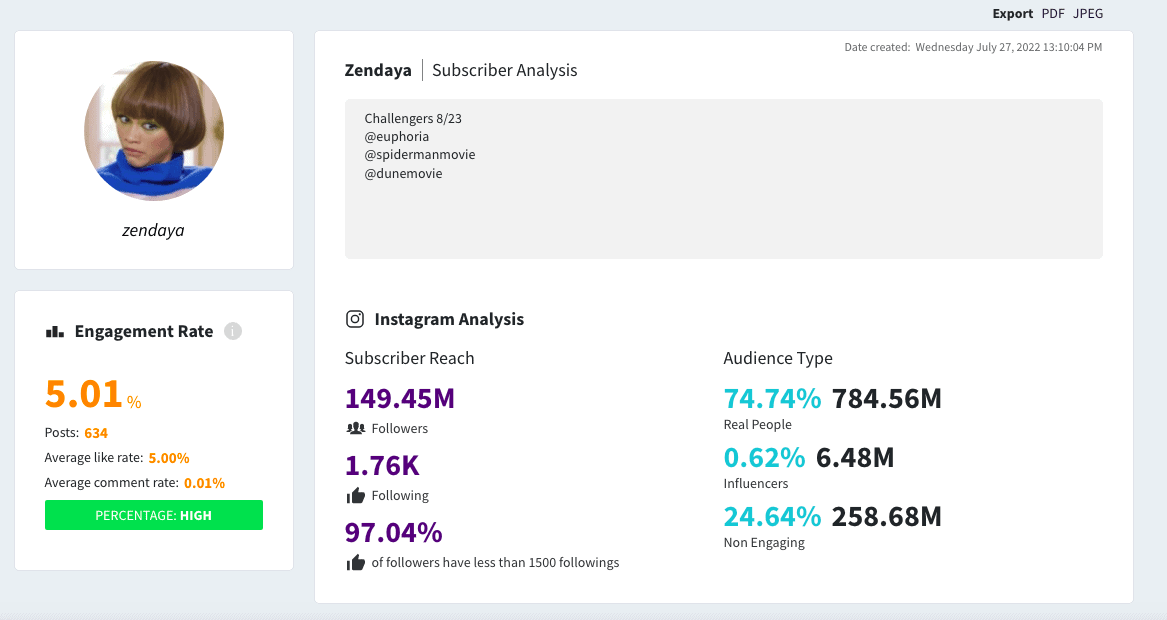The image size is (1167, 620).
Task: Click the Export label
Action: point(1012,14)
